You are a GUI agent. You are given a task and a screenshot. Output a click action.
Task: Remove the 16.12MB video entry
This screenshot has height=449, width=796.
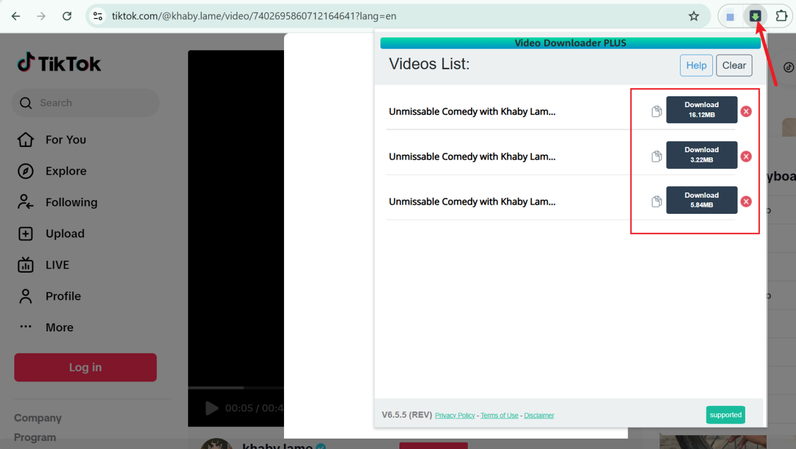pos(746,111)
